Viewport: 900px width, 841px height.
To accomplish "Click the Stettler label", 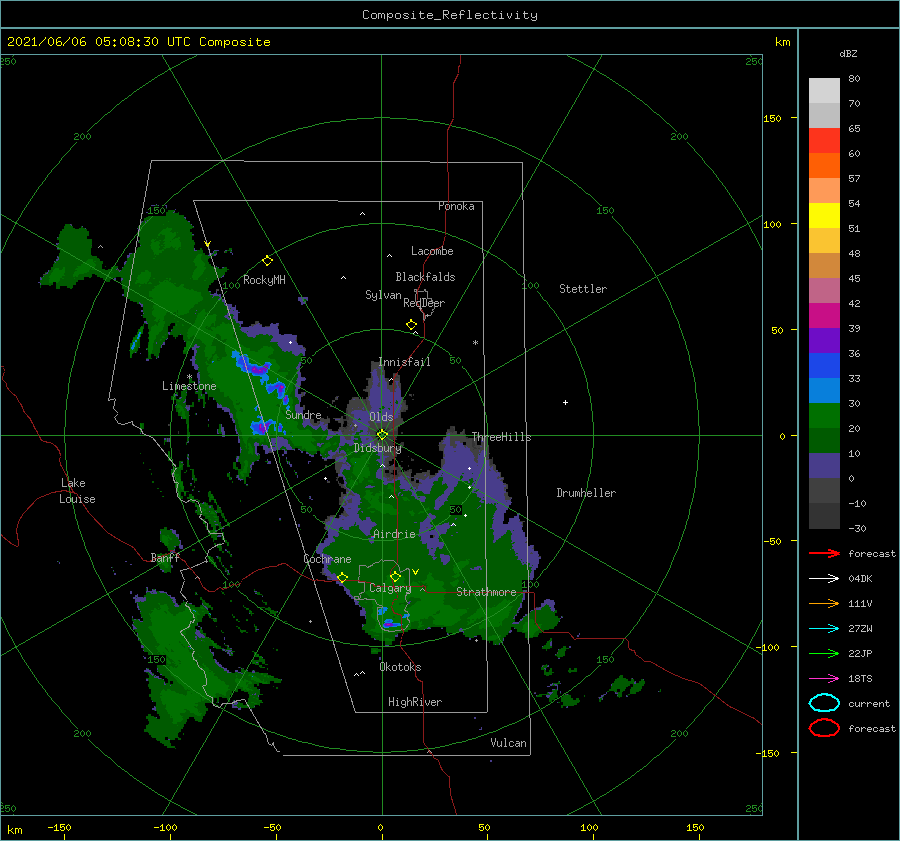I will [583, 289].
